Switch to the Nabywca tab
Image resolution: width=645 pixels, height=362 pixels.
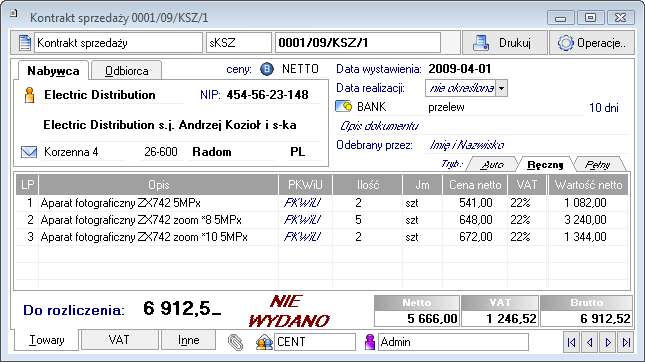point(53,71)
